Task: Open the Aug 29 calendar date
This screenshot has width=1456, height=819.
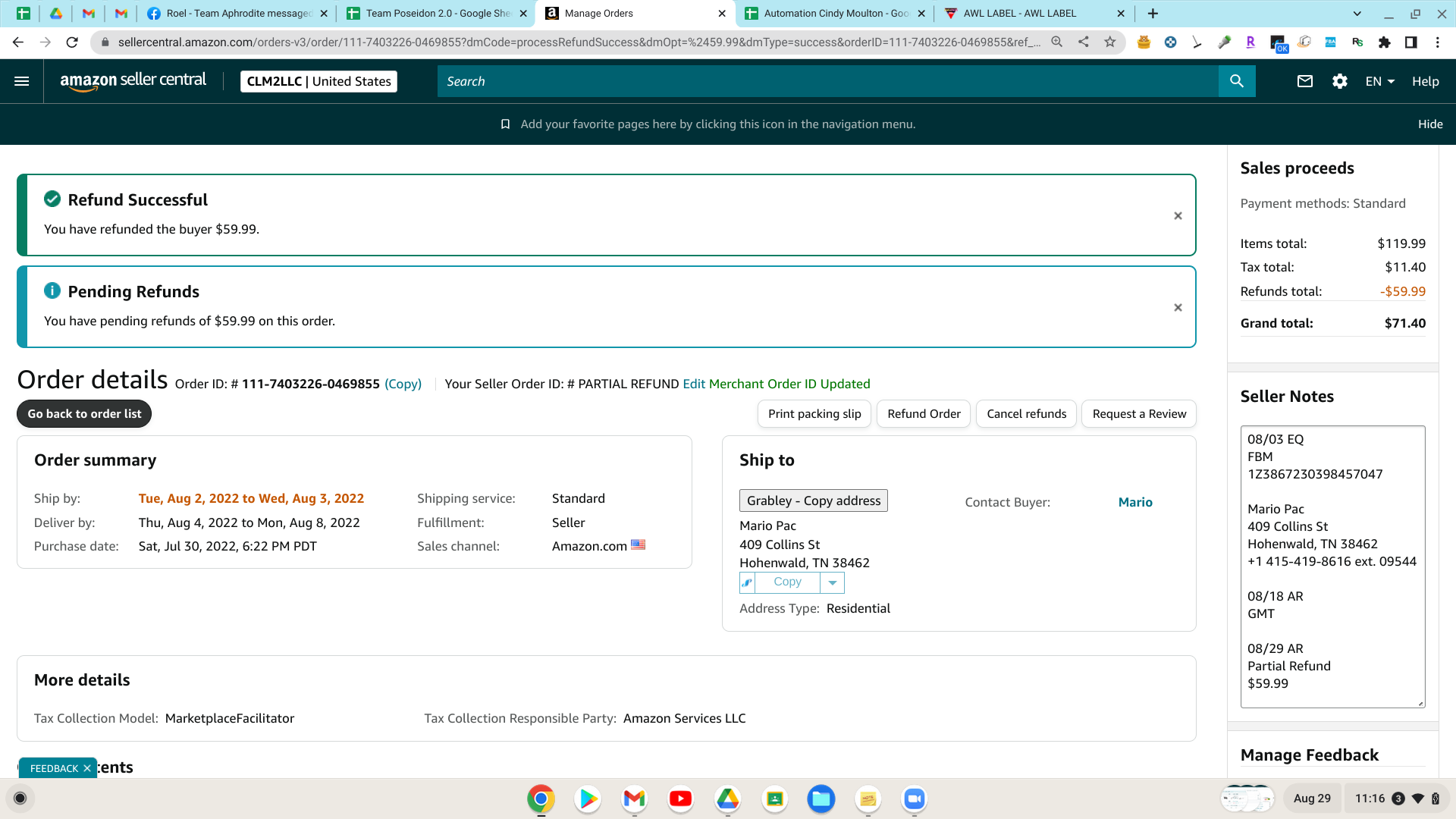Action: pos(1312,799)
